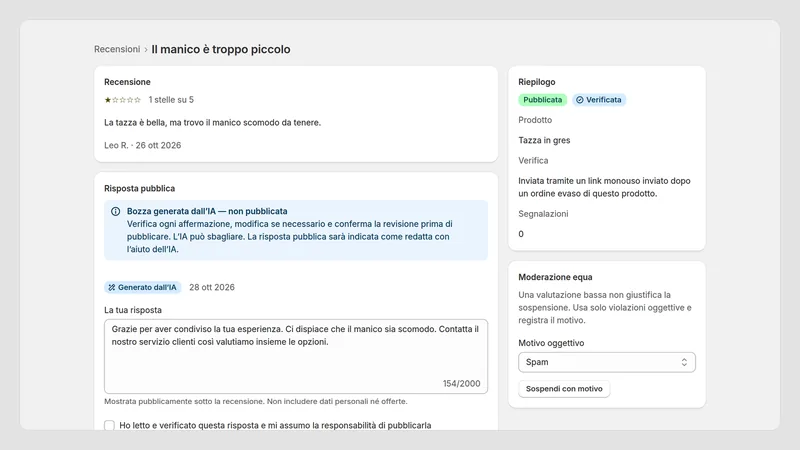This screenshot has height=450, width=800.
Task: Click the 1 stelle su 5 label
Action: click(171, 100)
